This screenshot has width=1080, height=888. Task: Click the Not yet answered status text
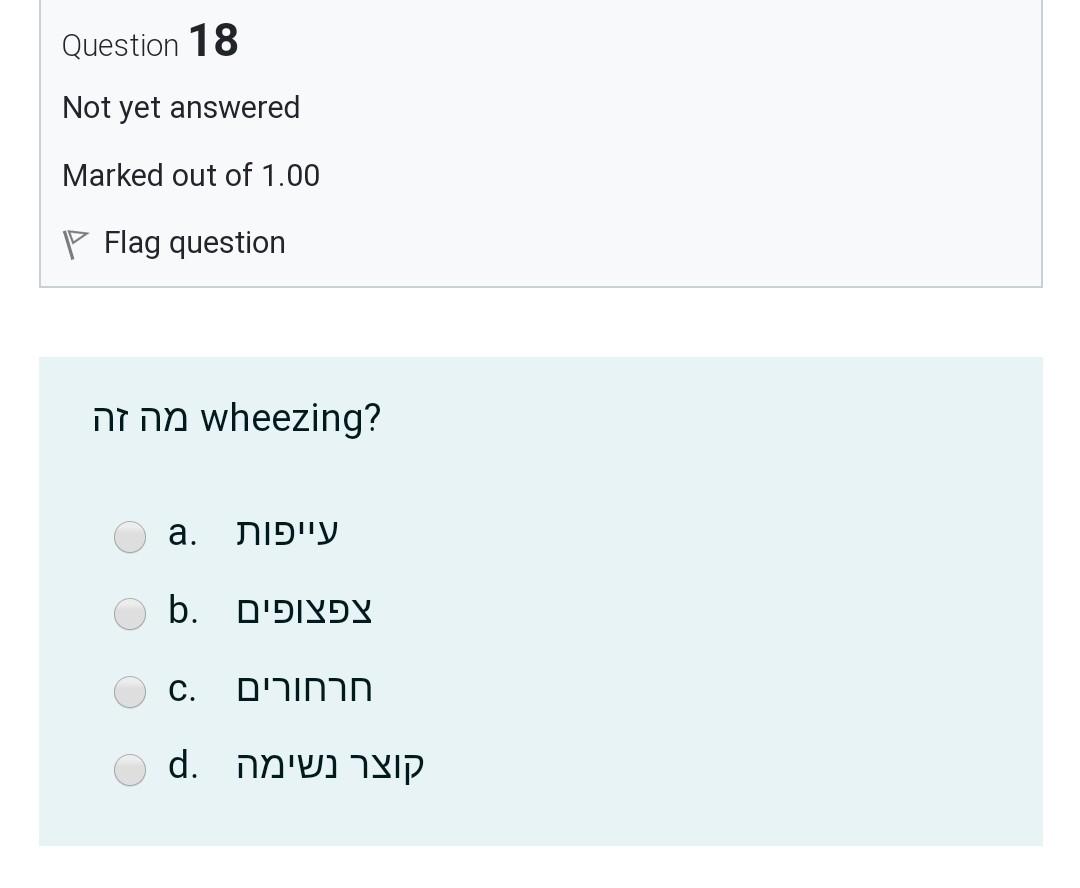(181, 108)
